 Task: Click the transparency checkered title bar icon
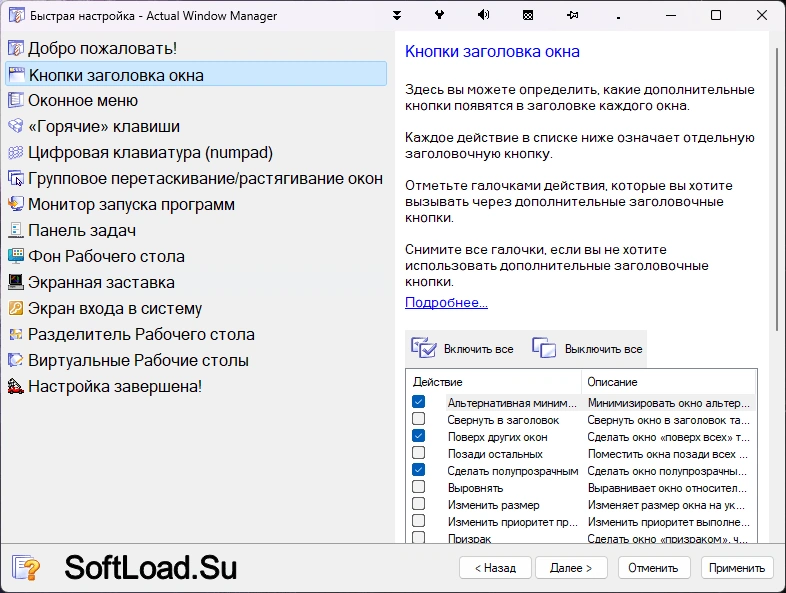(x=528, y=16)
